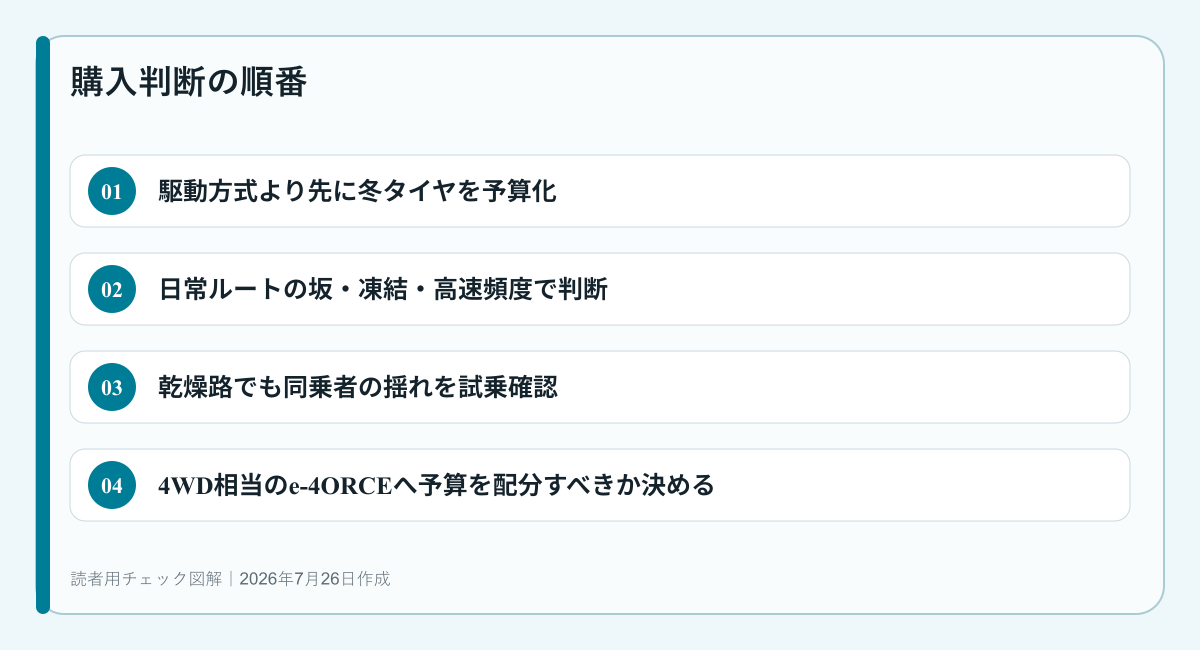Click the fourth step card's empty area
Viewport: 1200px width, 650px height.
(x=920, y=485)
